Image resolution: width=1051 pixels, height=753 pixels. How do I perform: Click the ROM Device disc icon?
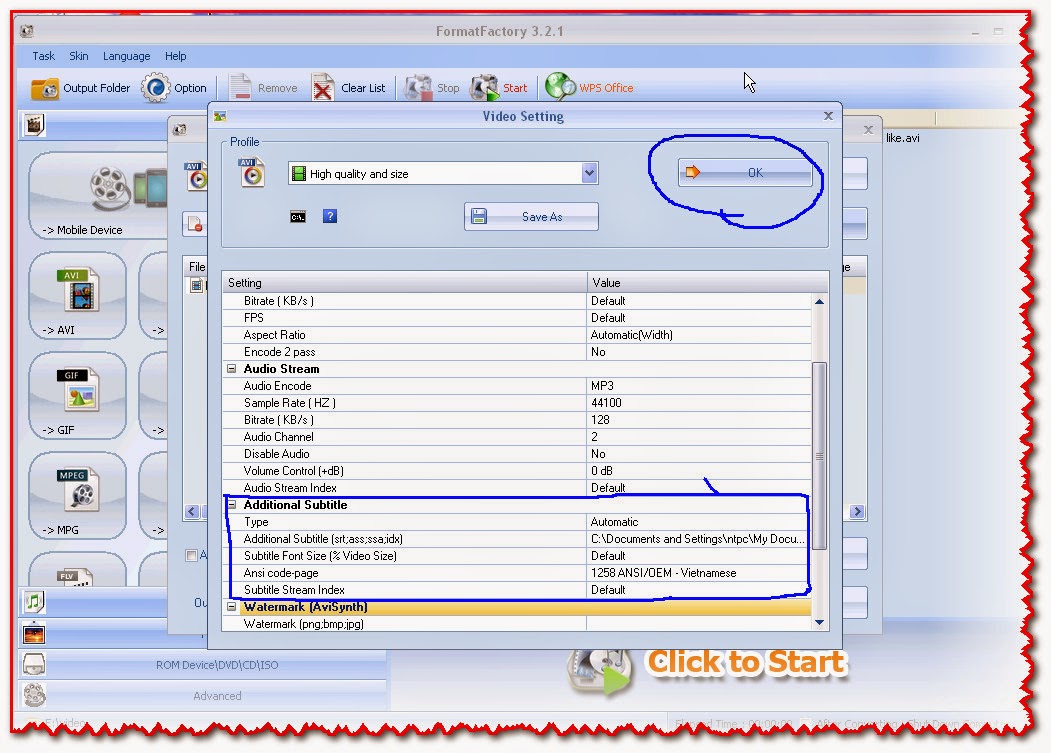[34, 664]
